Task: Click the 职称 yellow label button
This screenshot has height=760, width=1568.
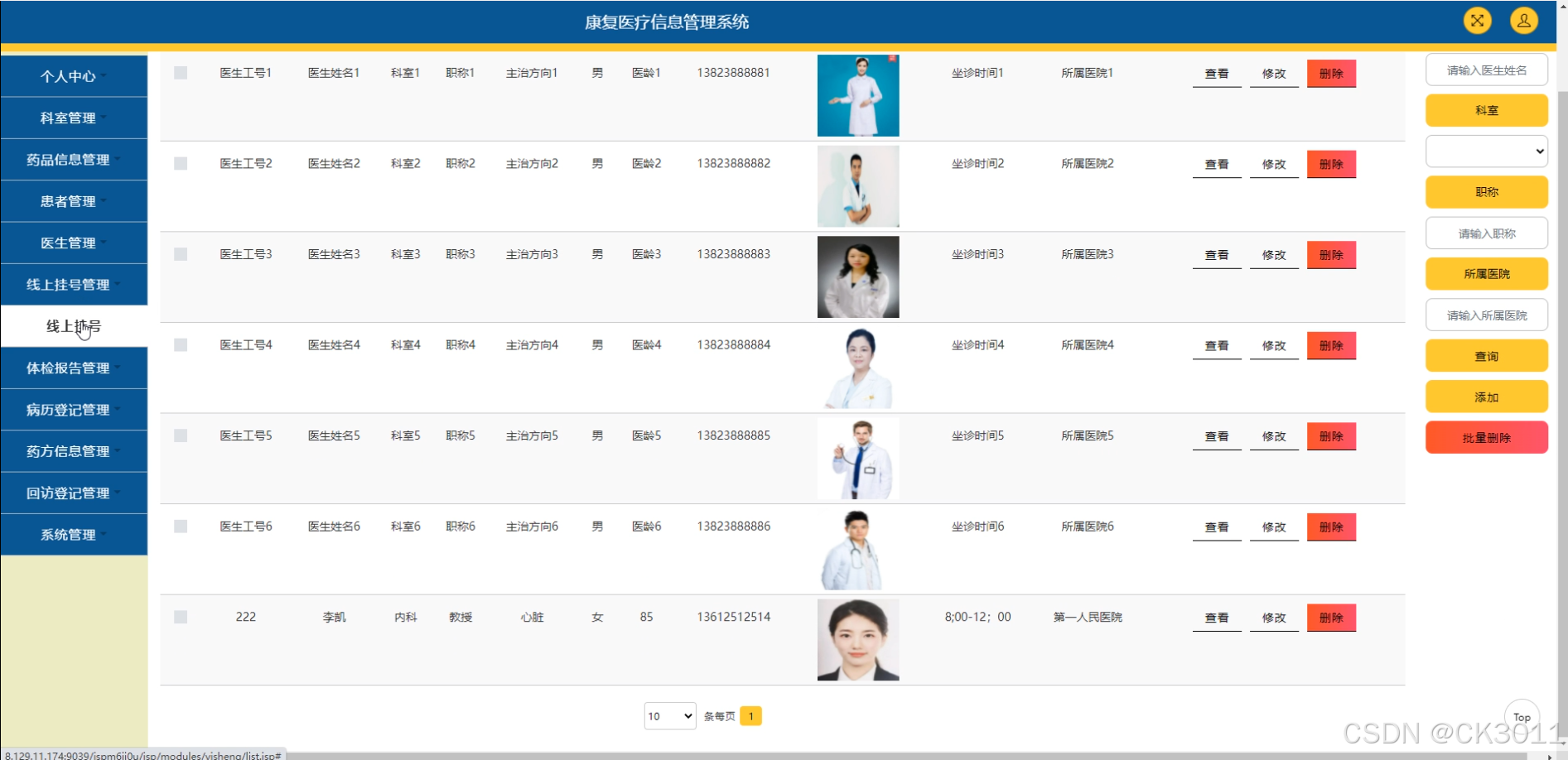Action: click(x=1487, y=191)
